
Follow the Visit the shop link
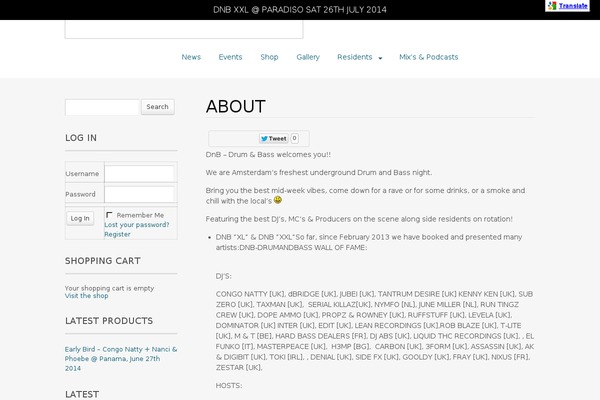86,296
